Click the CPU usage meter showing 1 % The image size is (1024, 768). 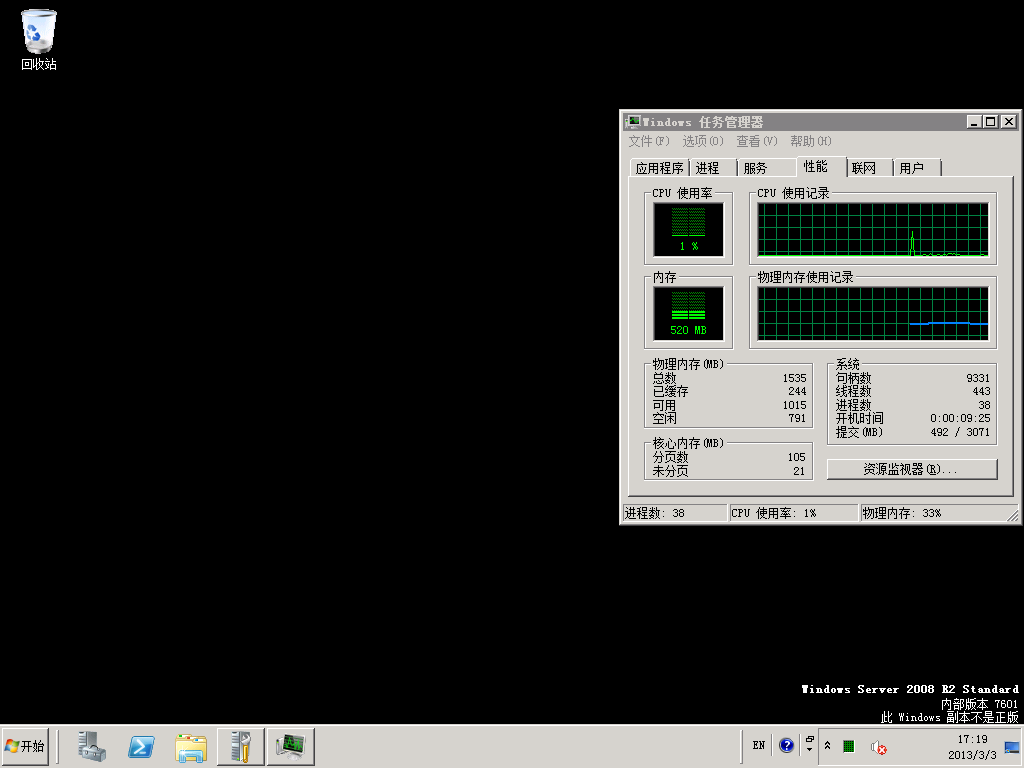688,229
